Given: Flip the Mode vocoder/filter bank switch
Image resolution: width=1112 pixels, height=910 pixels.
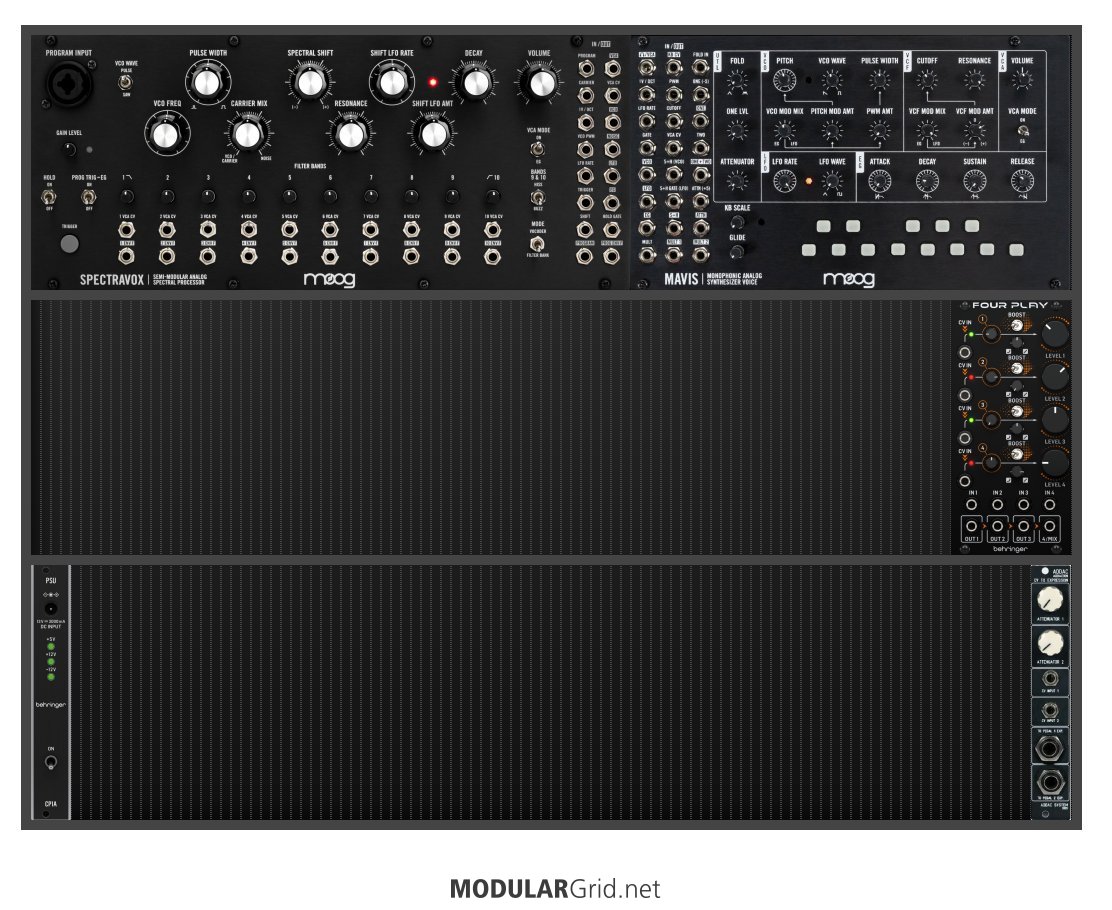Looking at the screenshot, I should click(538, 245).
